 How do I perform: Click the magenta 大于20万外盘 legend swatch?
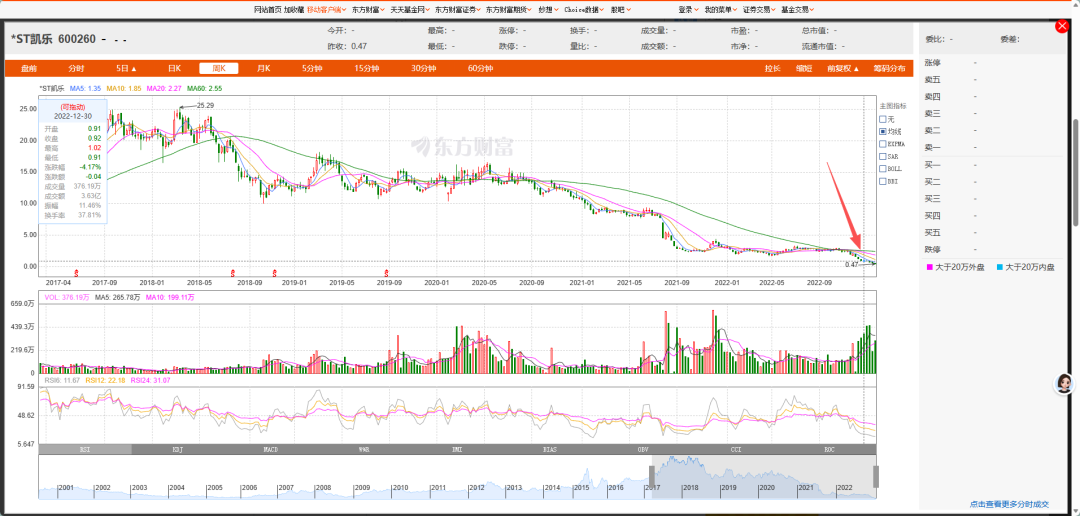click(x=929, y=267)
